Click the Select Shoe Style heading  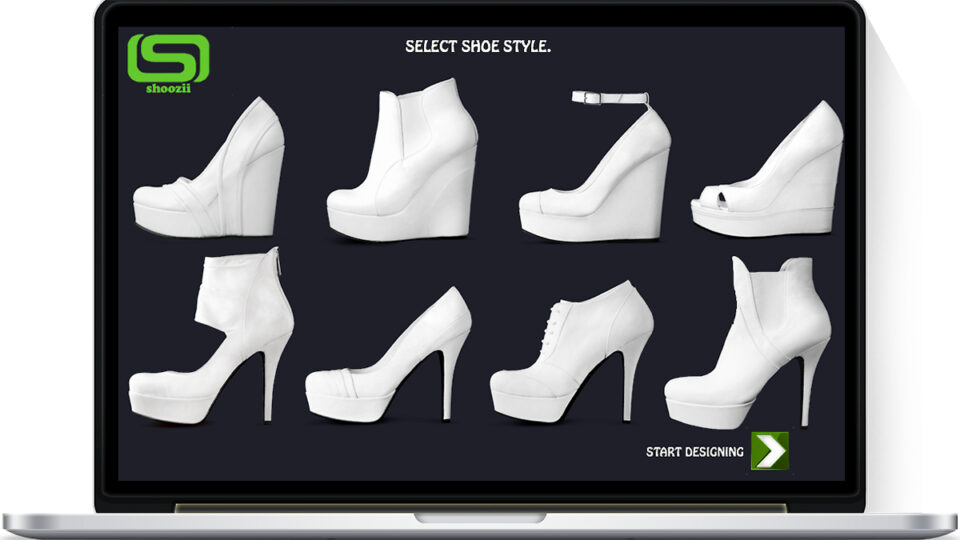[x=478, y=47]
